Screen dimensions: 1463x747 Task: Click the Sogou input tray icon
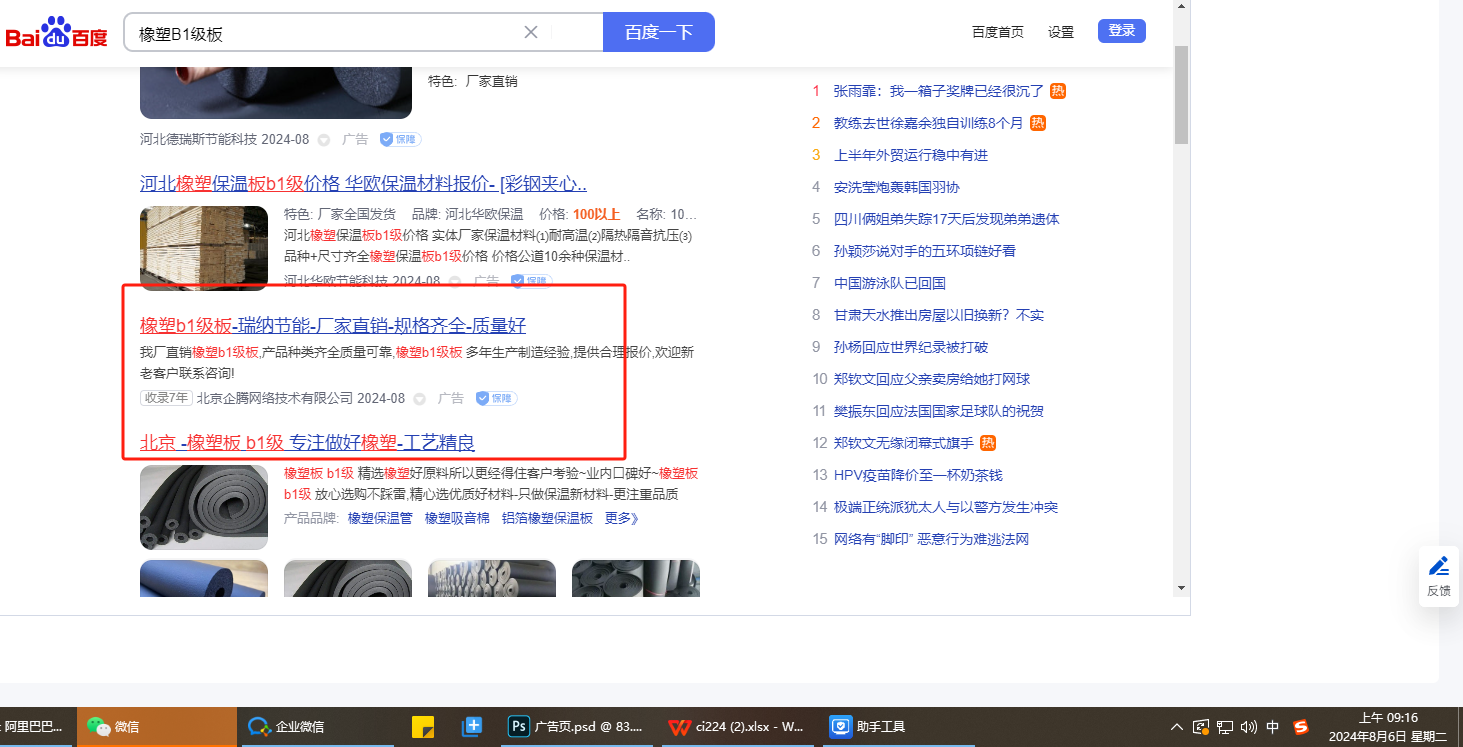click(x=1301, y=727)
